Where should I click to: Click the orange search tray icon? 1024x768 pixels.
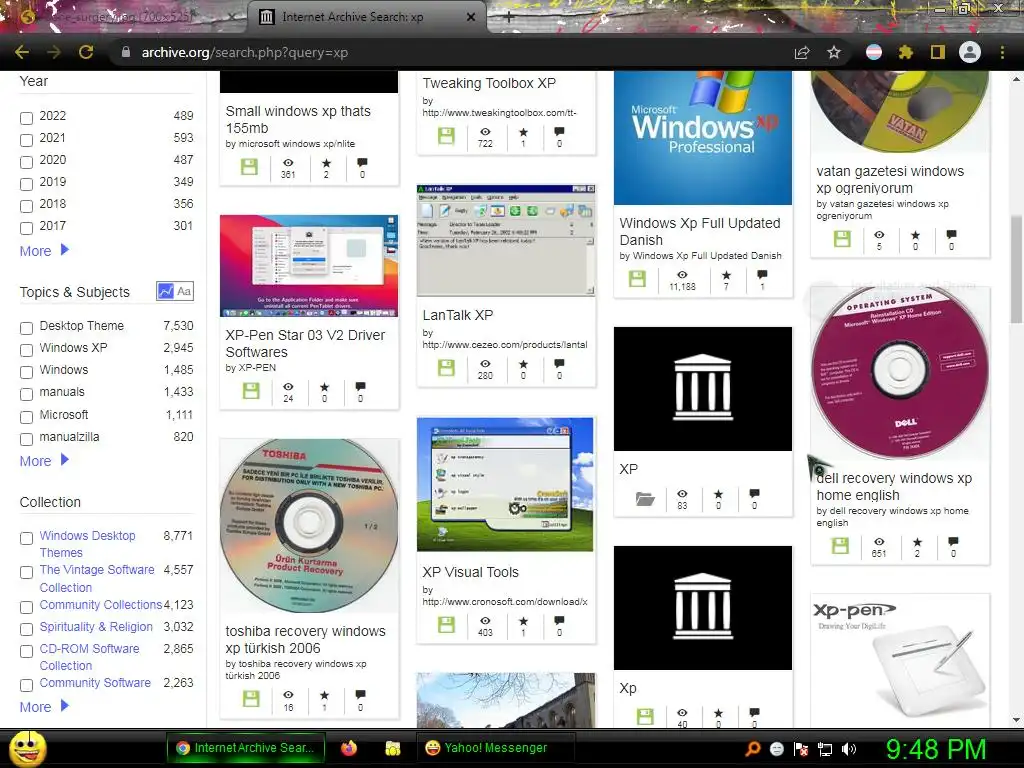point(753,749)
